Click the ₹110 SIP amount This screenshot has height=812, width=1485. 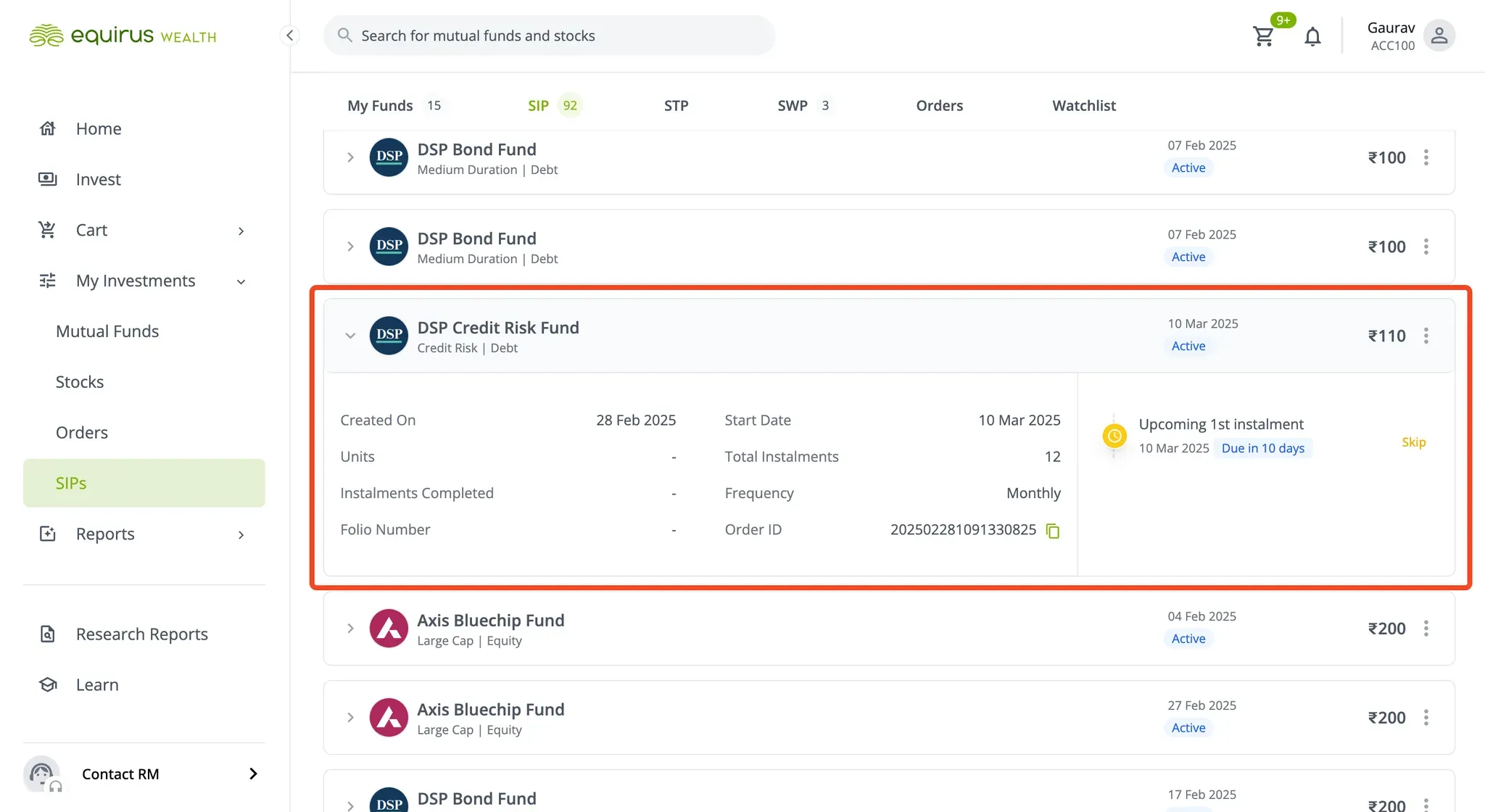[x=1386, y=336]
